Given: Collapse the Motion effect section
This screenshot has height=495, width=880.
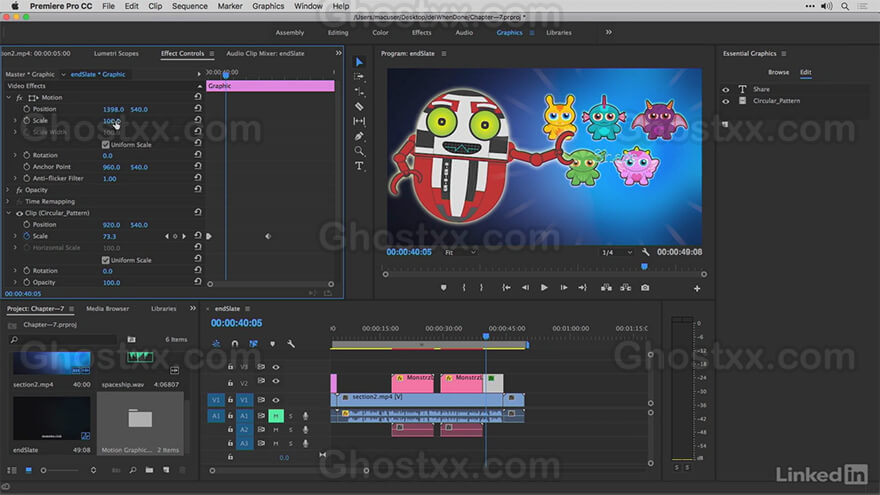Looking at the screenshot, I should [x=8, y=98].
